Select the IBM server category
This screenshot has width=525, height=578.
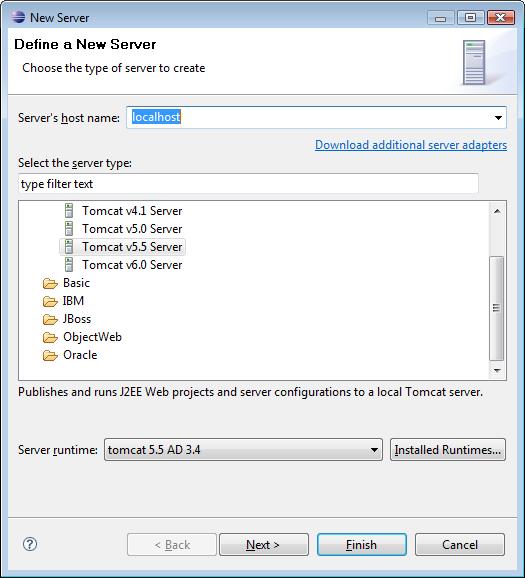click(73, 301)
